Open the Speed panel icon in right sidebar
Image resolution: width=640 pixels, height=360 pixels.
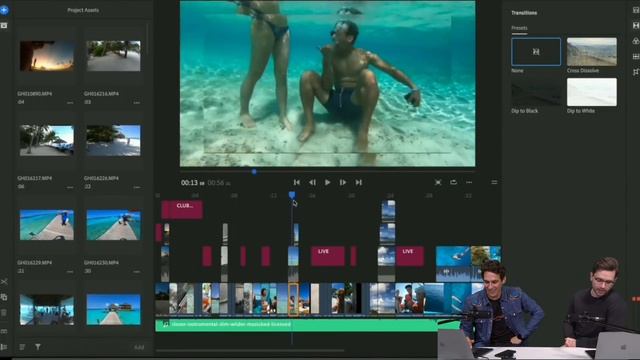coord(636,56)
